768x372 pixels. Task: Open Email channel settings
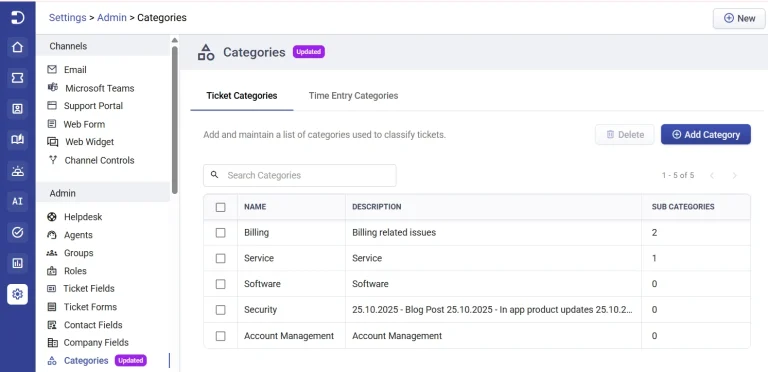75,70
